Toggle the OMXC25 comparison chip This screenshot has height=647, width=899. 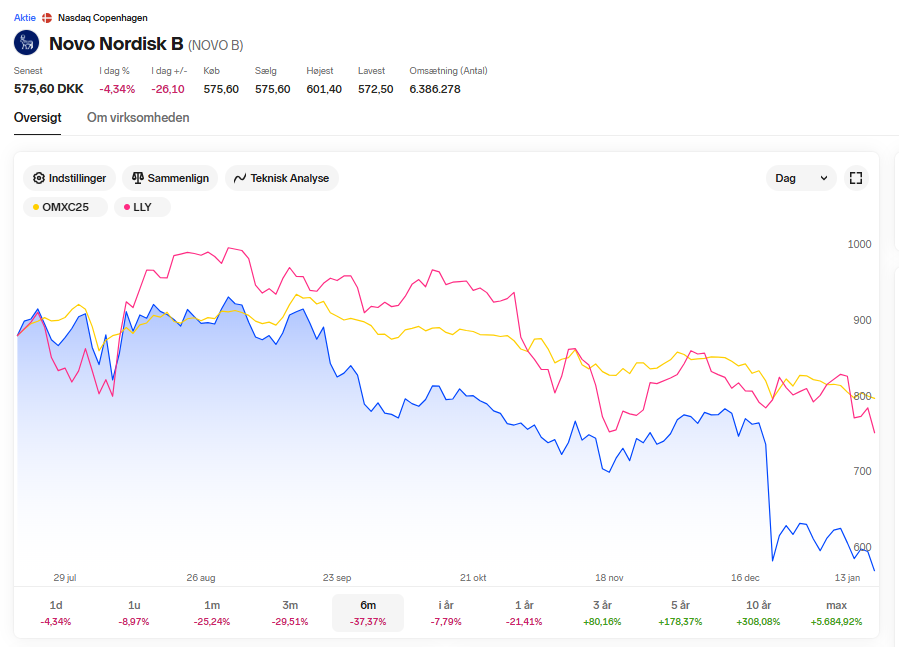[x=65, y=207]
